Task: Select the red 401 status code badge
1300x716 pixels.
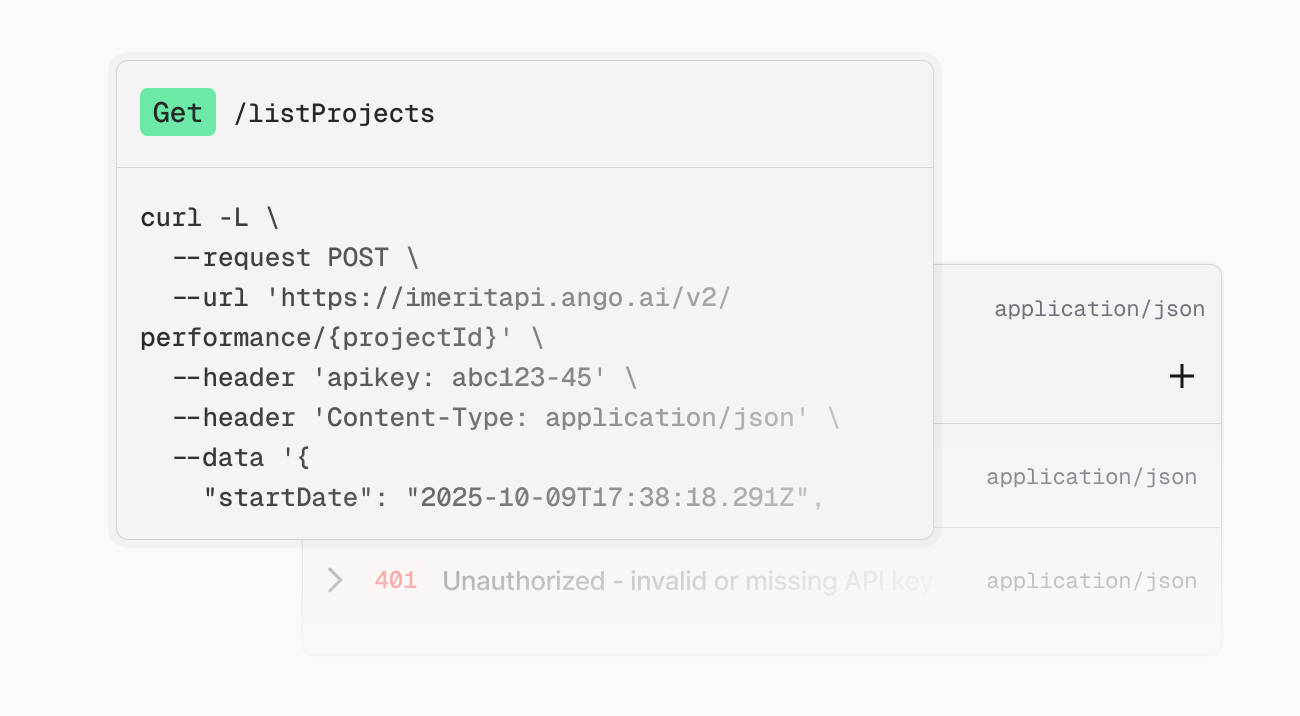Action: click(x=396, y=580)
